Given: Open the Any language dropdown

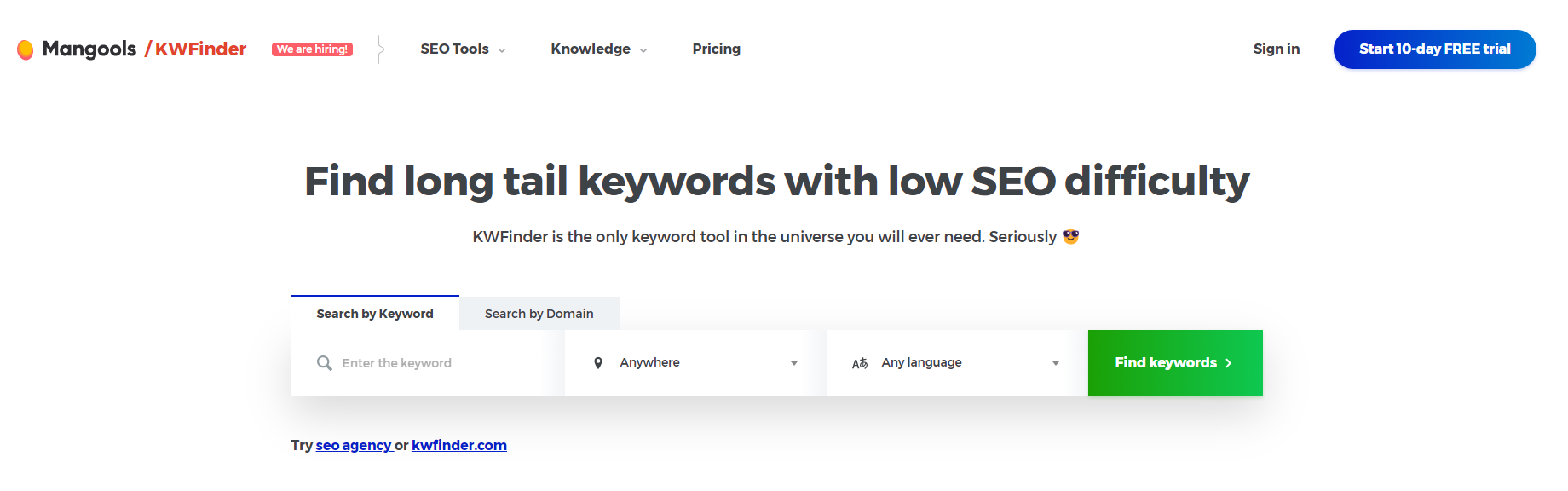Looking at the screenshot, I should [x=956, y=363].
